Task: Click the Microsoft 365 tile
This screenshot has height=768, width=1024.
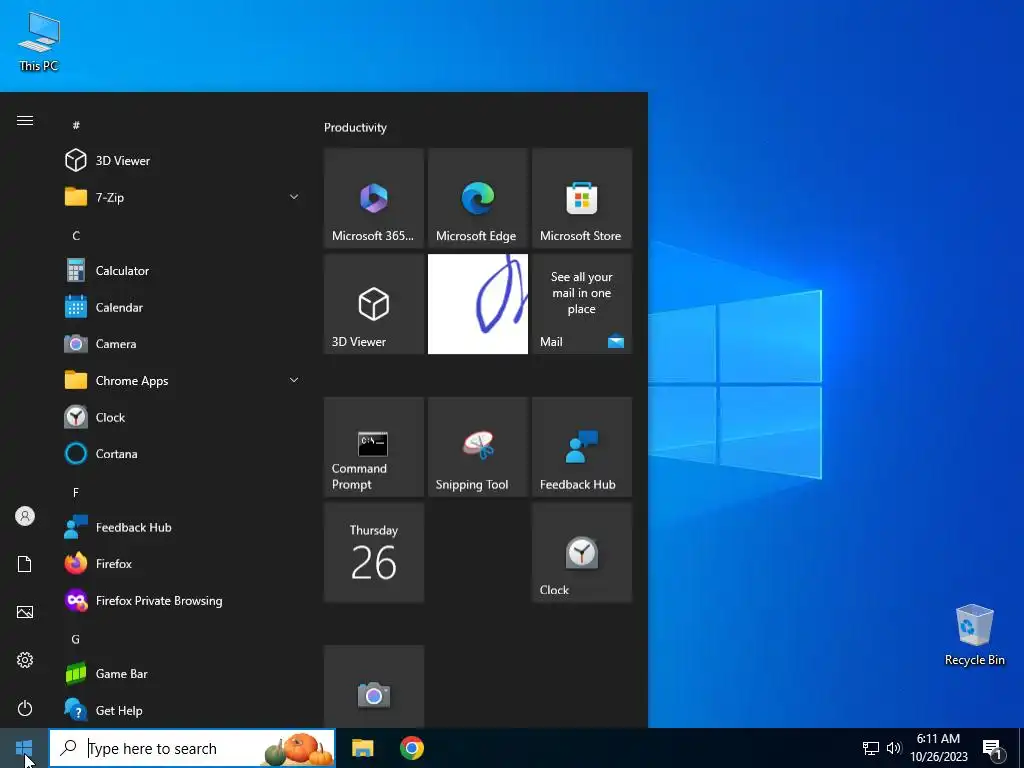Action: click(x=374, y=199)
